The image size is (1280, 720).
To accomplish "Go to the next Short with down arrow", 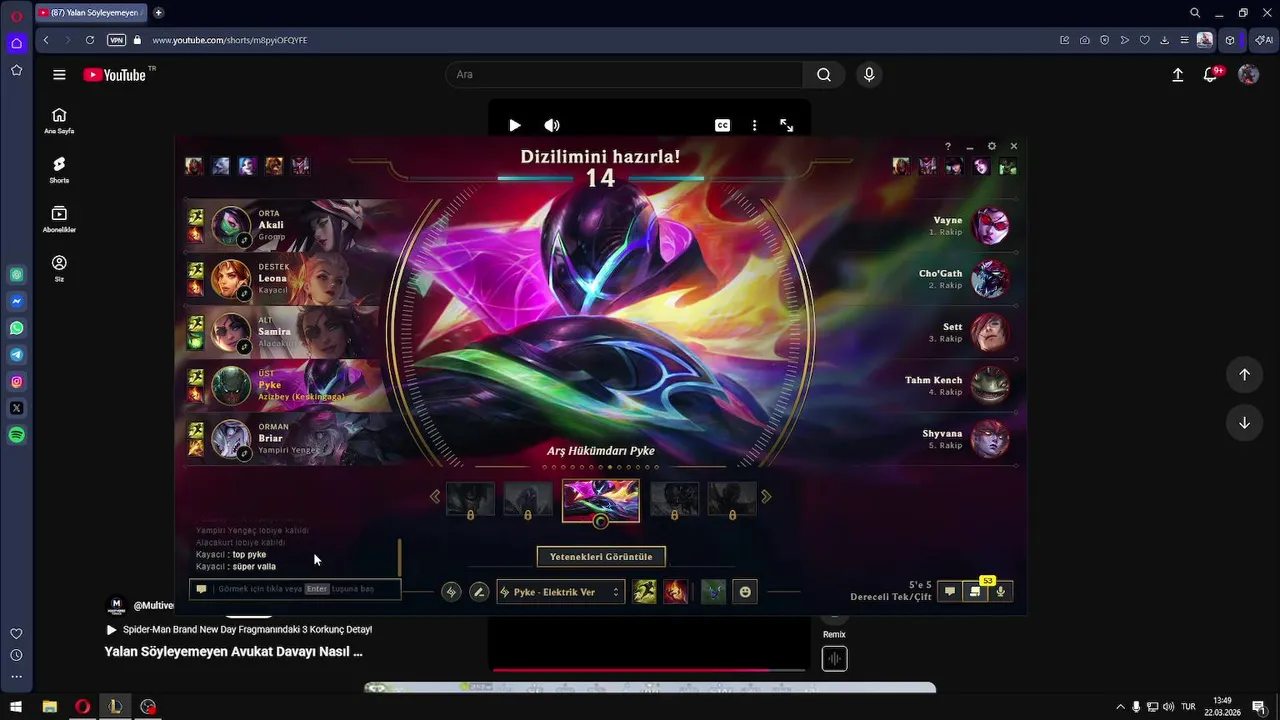I will 1244,422.
